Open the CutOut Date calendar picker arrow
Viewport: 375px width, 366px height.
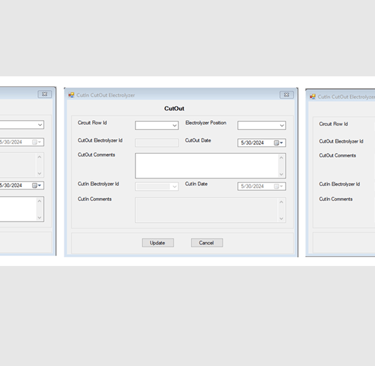[282, 143]
